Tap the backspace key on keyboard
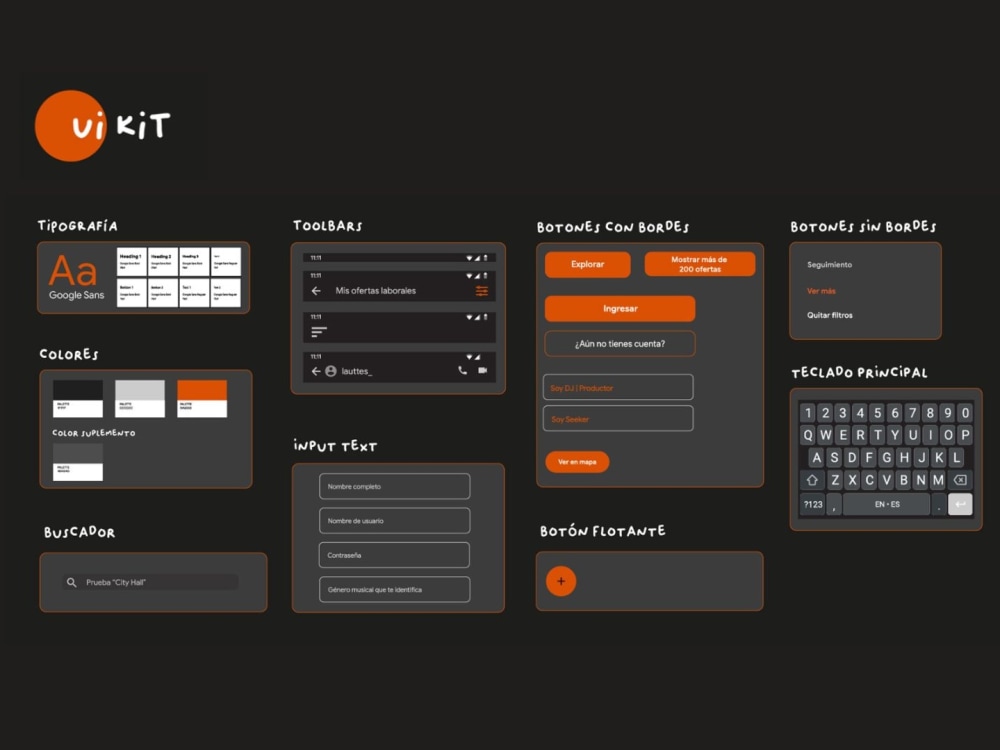Image resolution: width=1000 pixels, height=750 pixels. (960, 480)
